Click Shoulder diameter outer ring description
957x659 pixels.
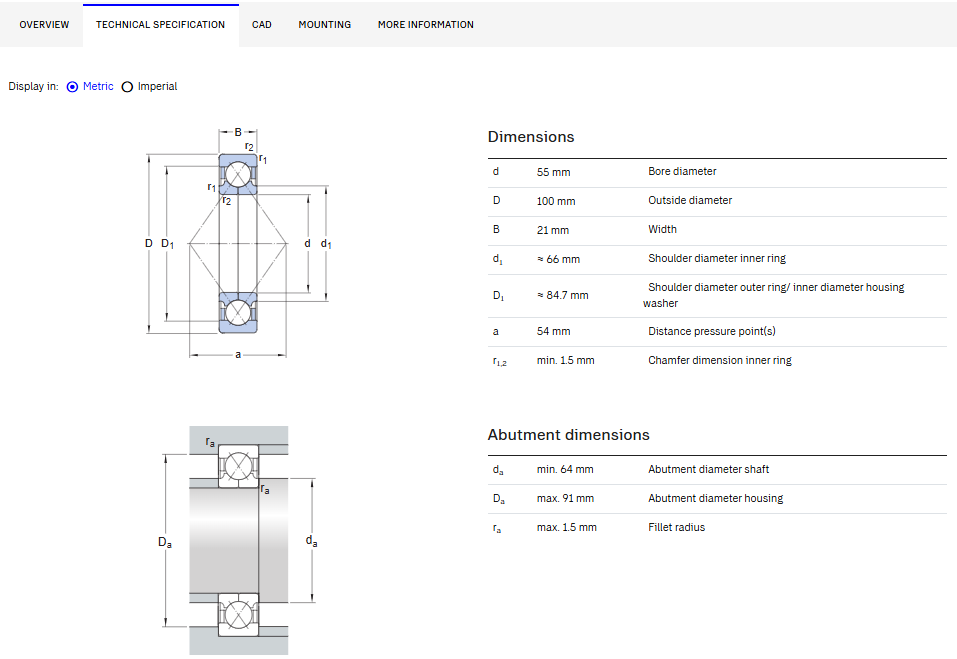coord(774,295)
